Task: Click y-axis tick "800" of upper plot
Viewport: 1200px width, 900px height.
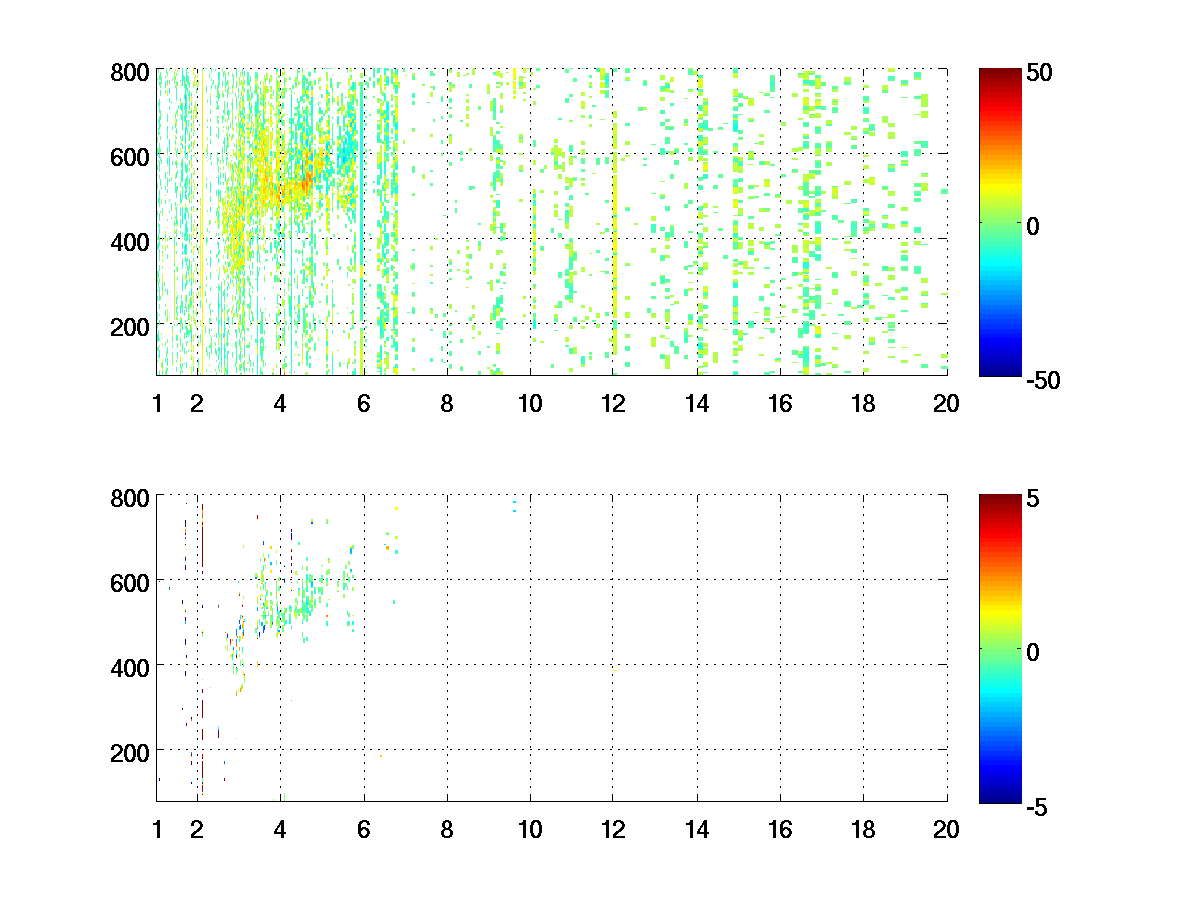Action: click(x=131, y=72)
